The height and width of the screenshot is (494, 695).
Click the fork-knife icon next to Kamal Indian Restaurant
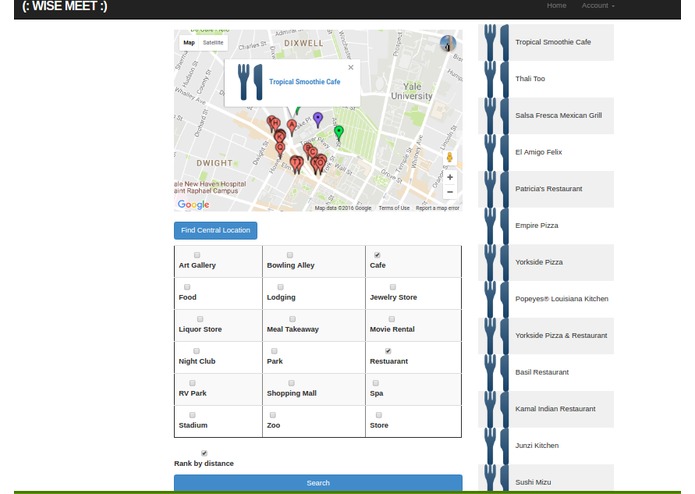(496, 409)
